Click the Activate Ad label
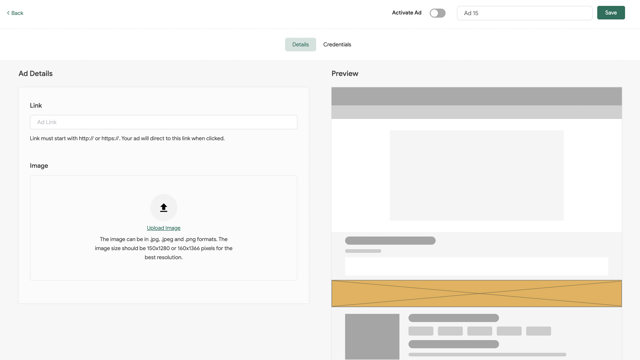This screenshot has width=640, height=360. click(x=407, y=13)
